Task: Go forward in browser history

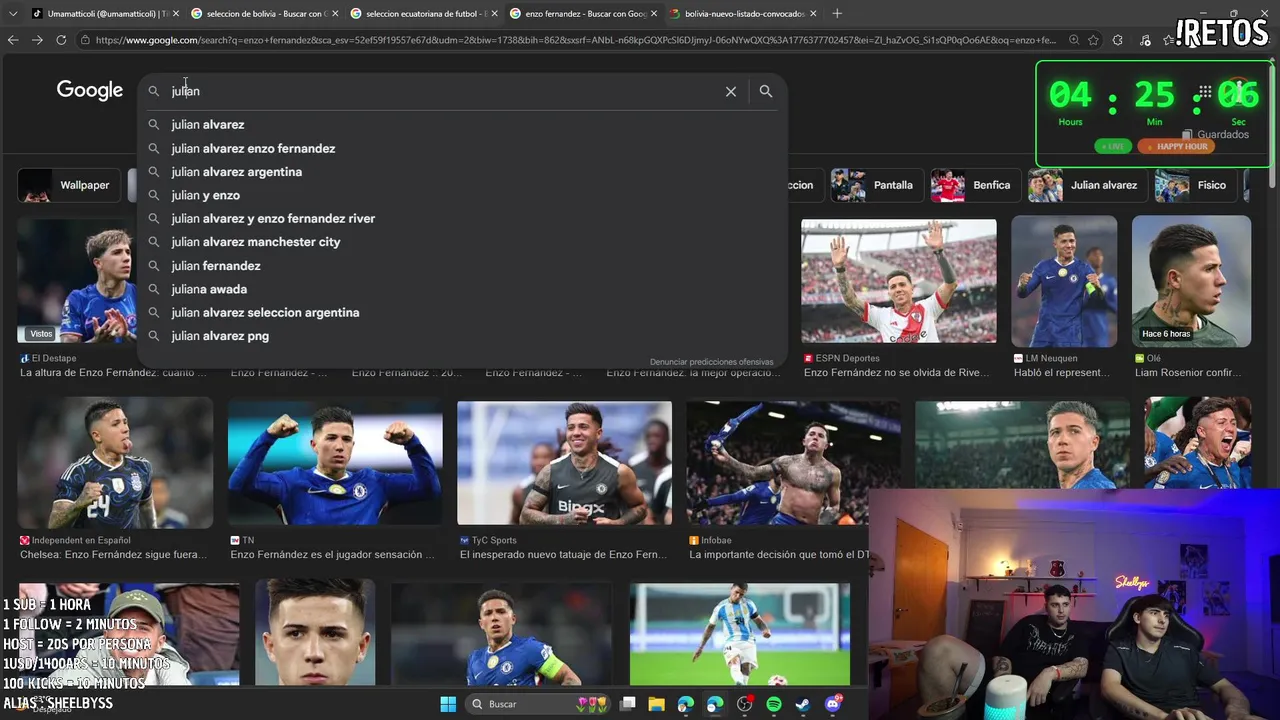Action: click(37, 40)
